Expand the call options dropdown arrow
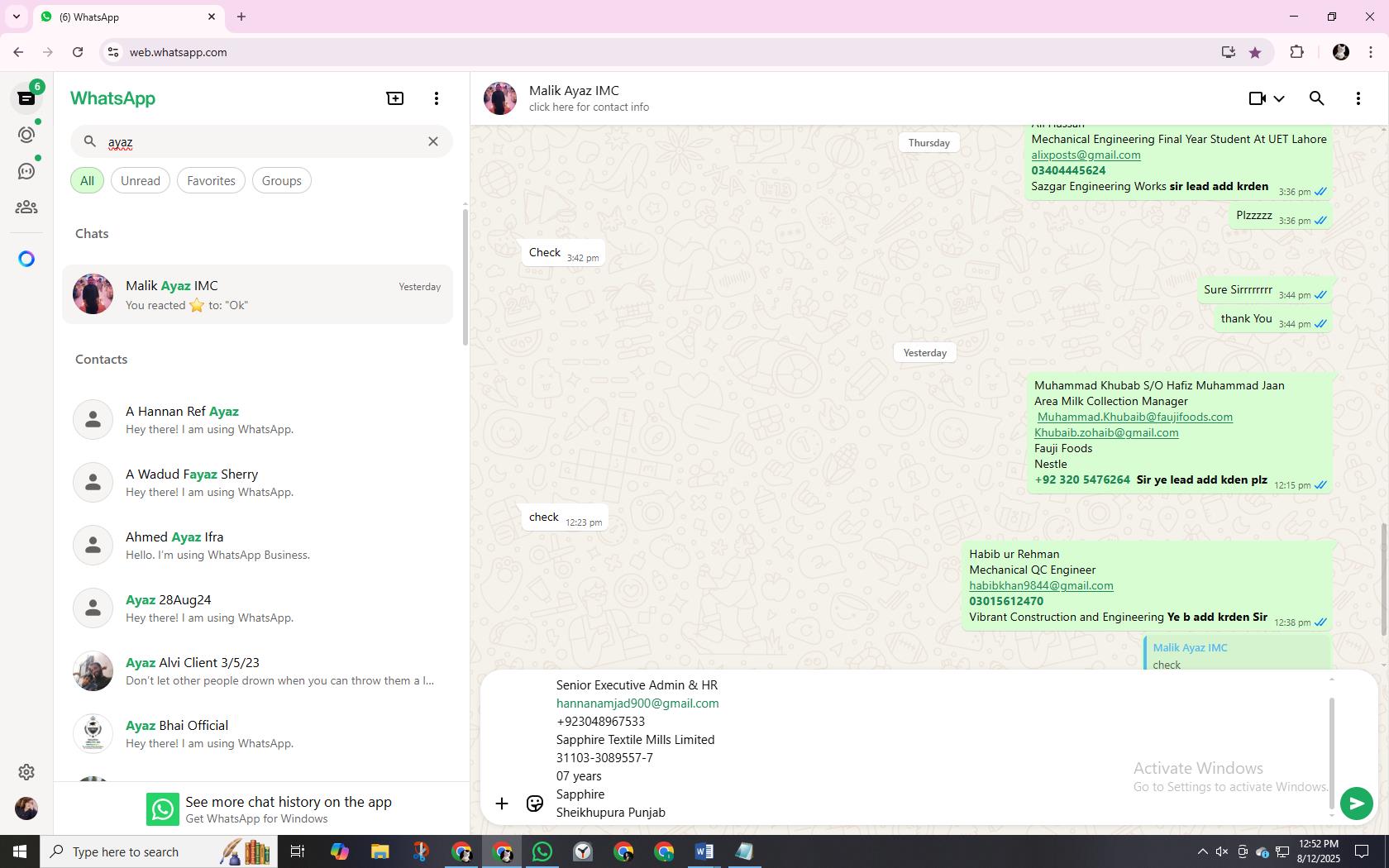The width and height of the screenshot is (1389, 868). coord(1279,98)
